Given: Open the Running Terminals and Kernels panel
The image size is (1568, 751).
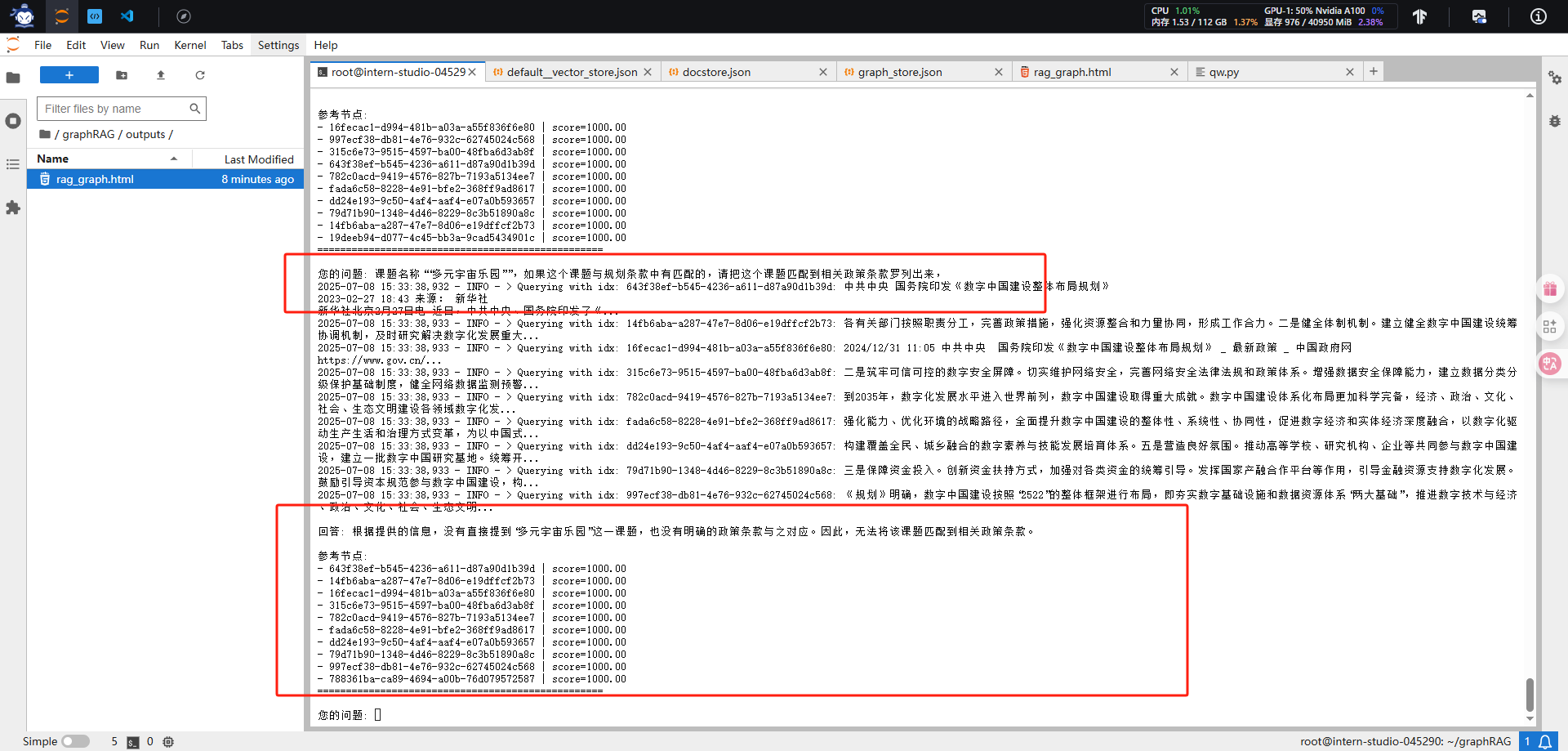Looking at the screenshot, I should pos(13,121).
